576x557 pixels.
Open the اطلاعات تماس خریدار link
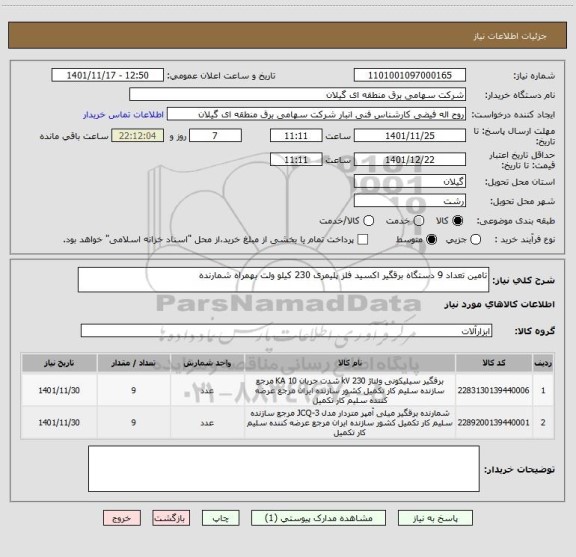coord(123,115)
